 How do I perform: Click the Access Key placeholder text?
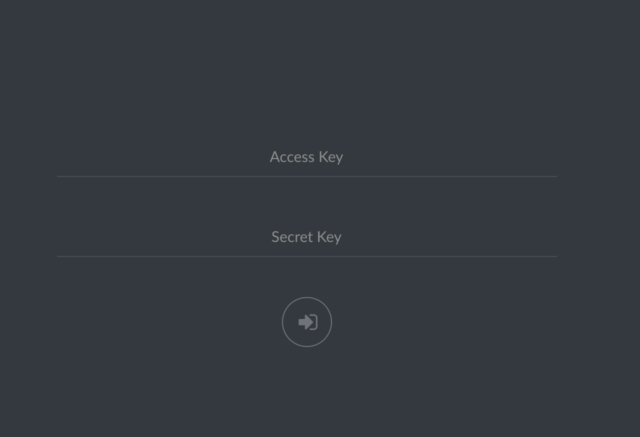[307, 157]
